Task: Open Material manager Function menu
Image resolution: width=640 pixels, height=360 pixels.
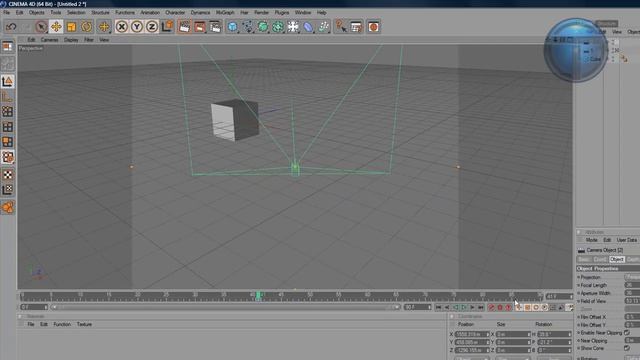Action: 62,324
